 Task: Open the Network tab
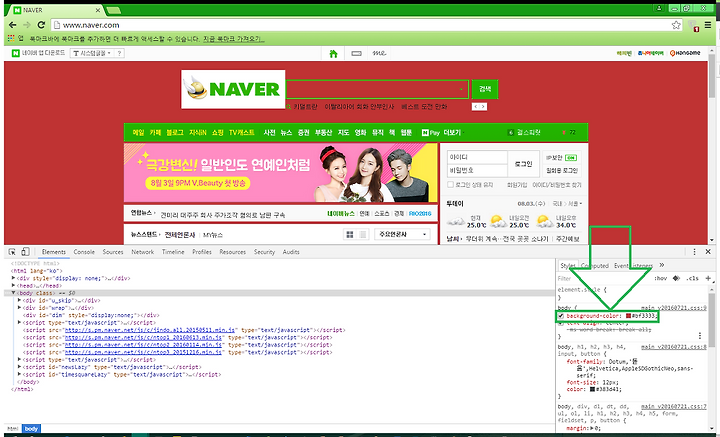pyautogui.click(x=143, y=252)
